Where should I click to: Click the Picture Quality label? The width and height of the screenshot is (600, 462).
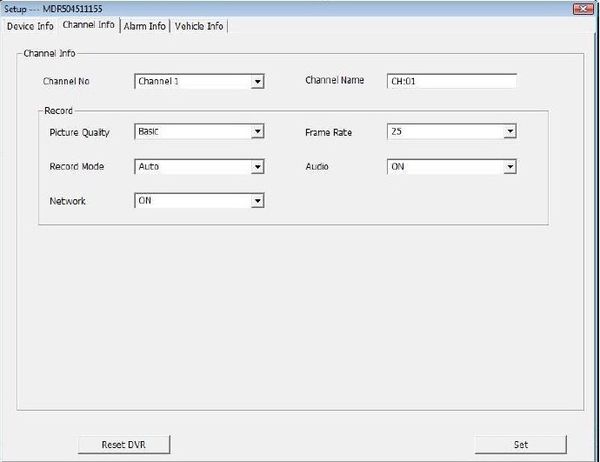tap(79, 132)
